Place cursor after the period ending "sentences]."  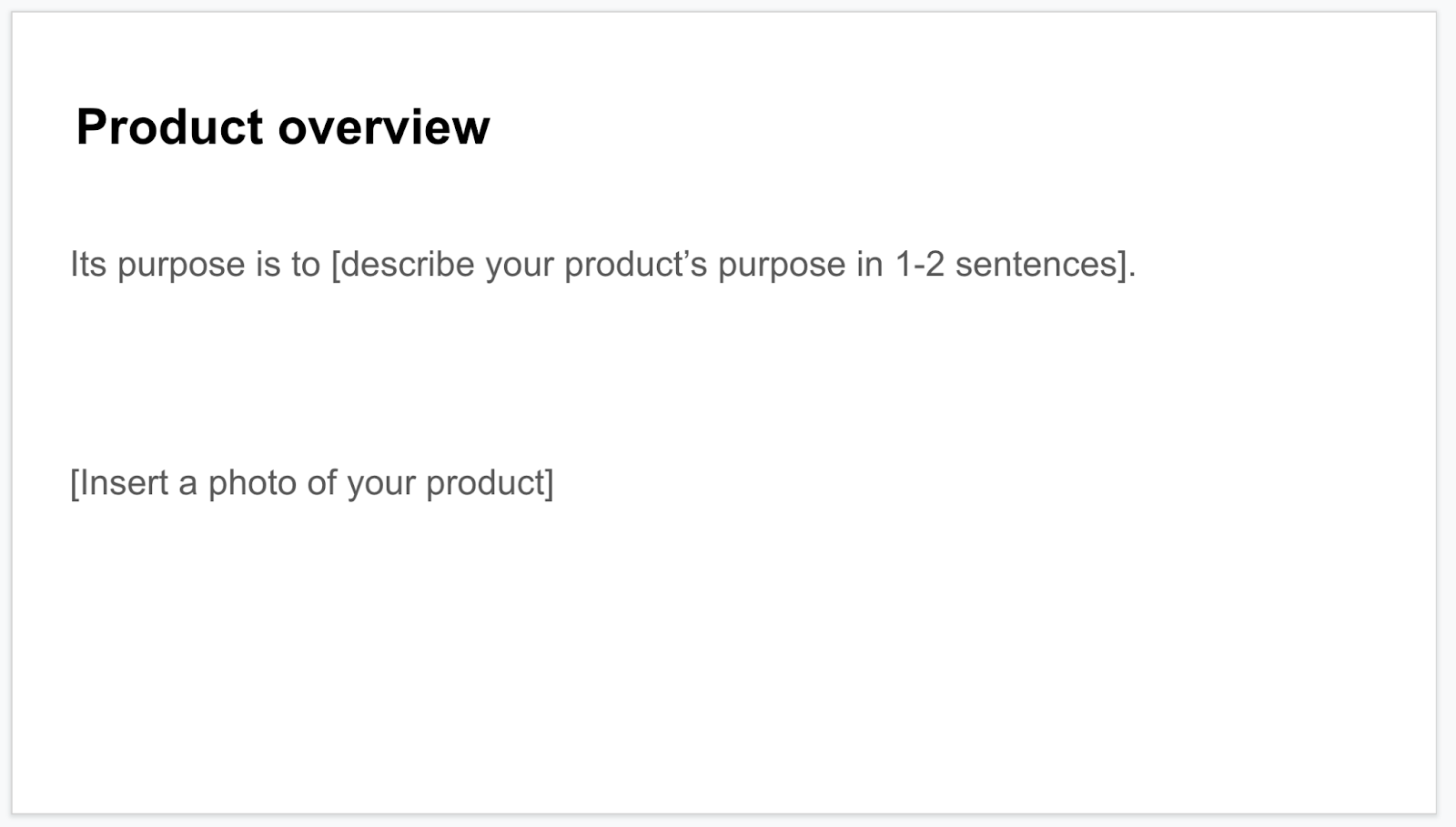coord(1137,265)
